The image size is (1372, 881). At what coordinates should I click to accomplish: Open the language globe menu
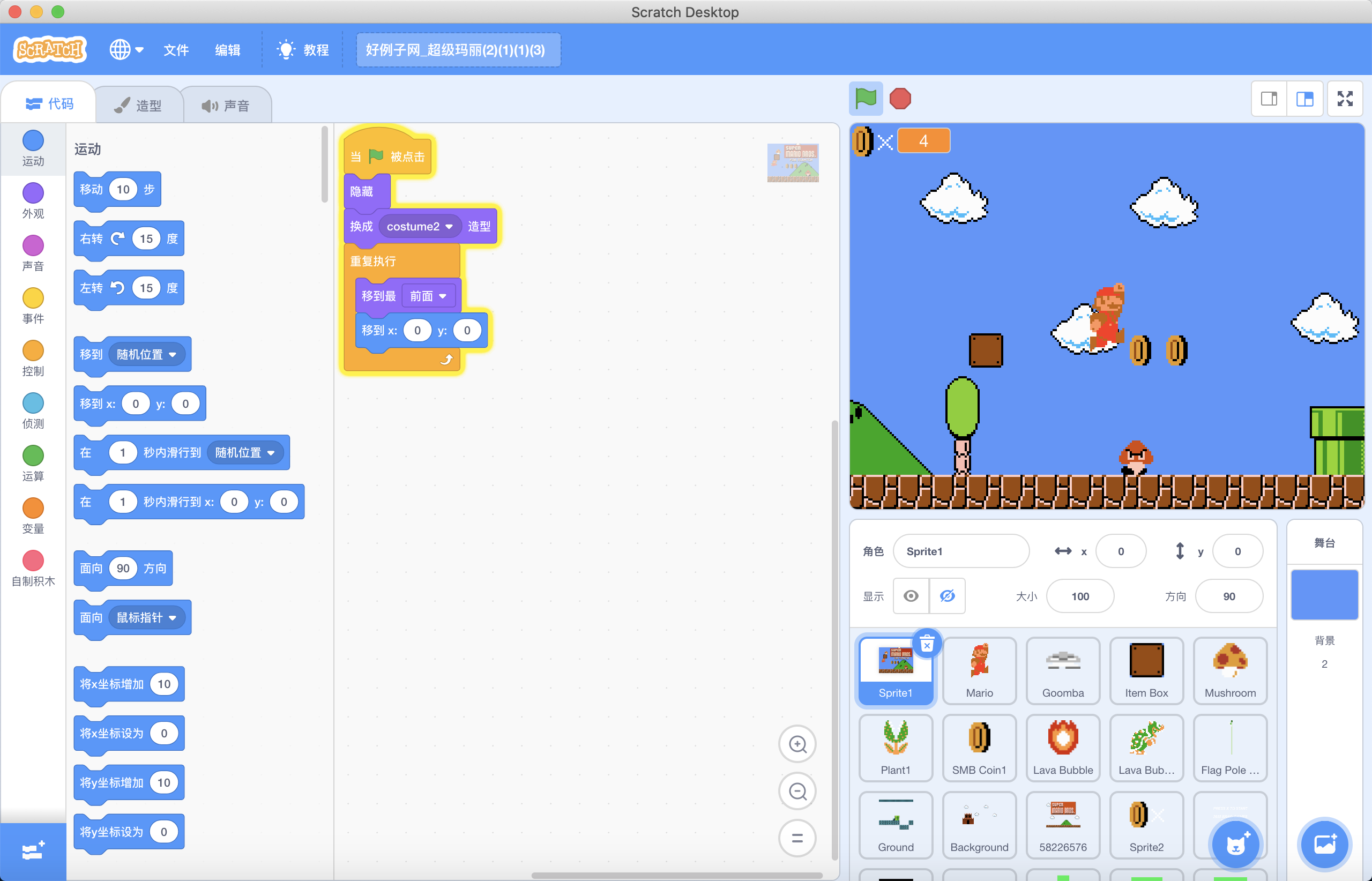tap(126, 50)
